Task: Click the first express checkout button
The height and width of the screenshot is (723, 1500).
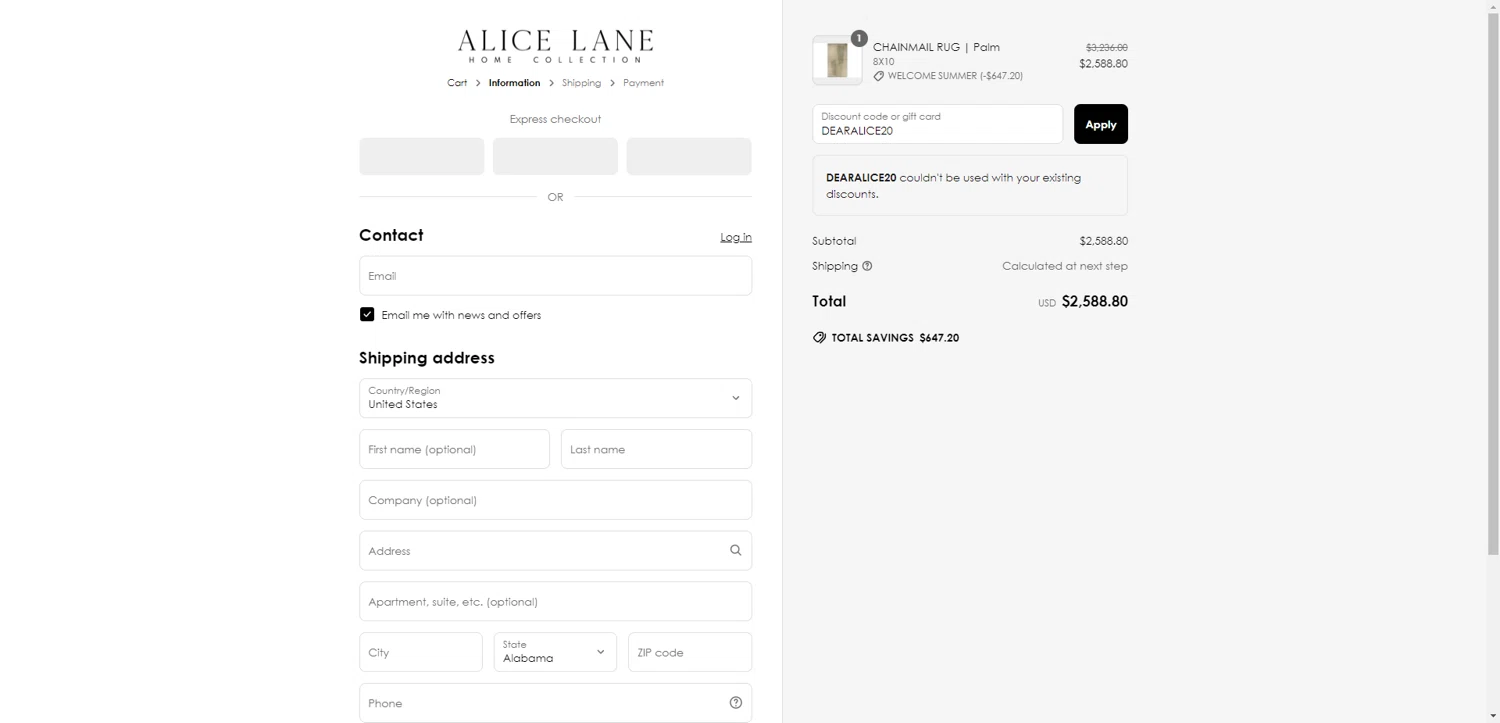Action: click(x=422, y=156)
